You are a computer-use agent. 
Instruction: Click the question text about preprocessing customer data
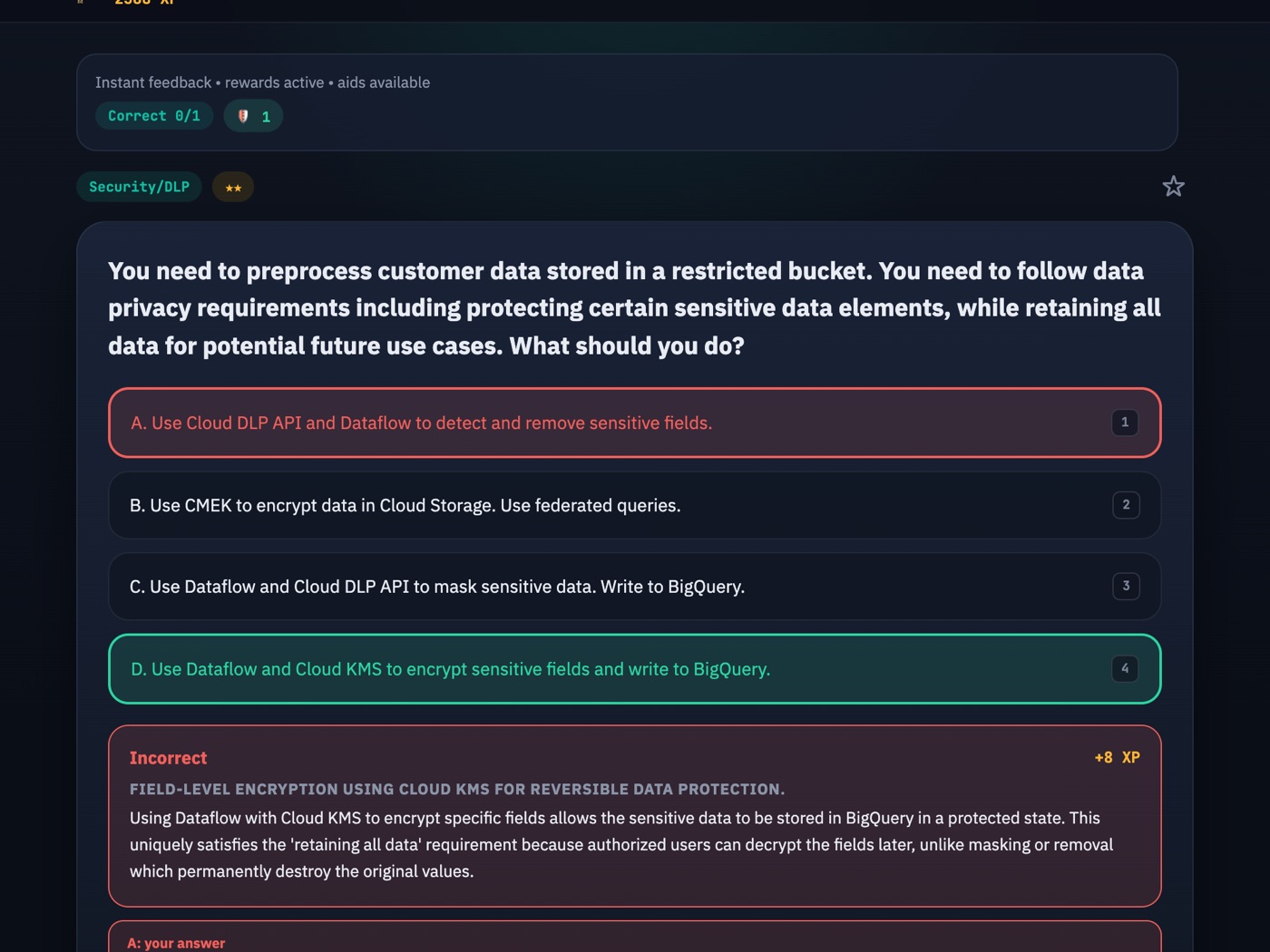[x=634, y=308]
